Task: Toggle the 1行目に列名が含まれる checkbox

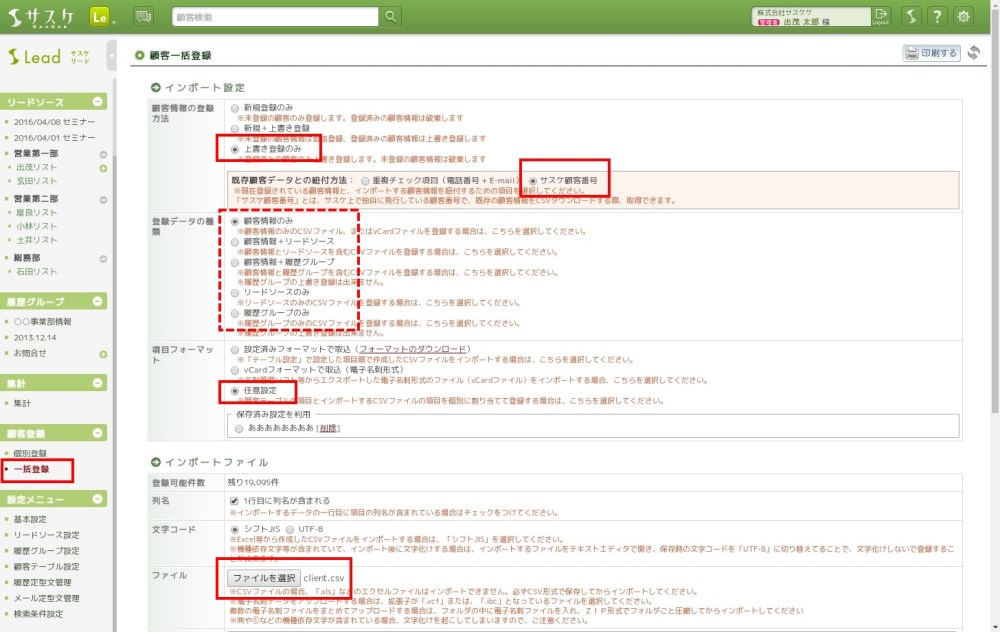Action: tap(235, 500)
